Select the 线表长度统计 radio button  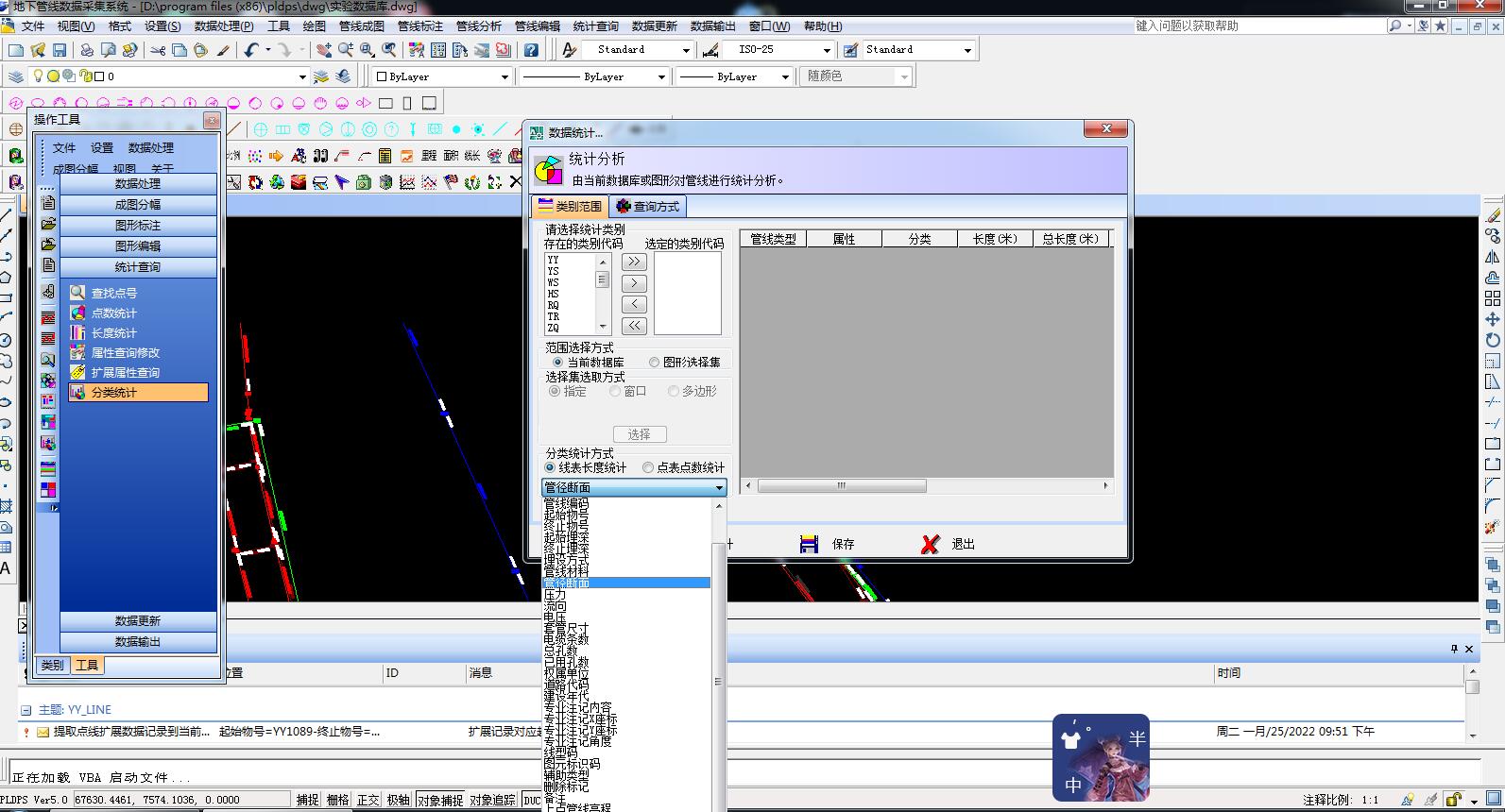click(550, 467)
